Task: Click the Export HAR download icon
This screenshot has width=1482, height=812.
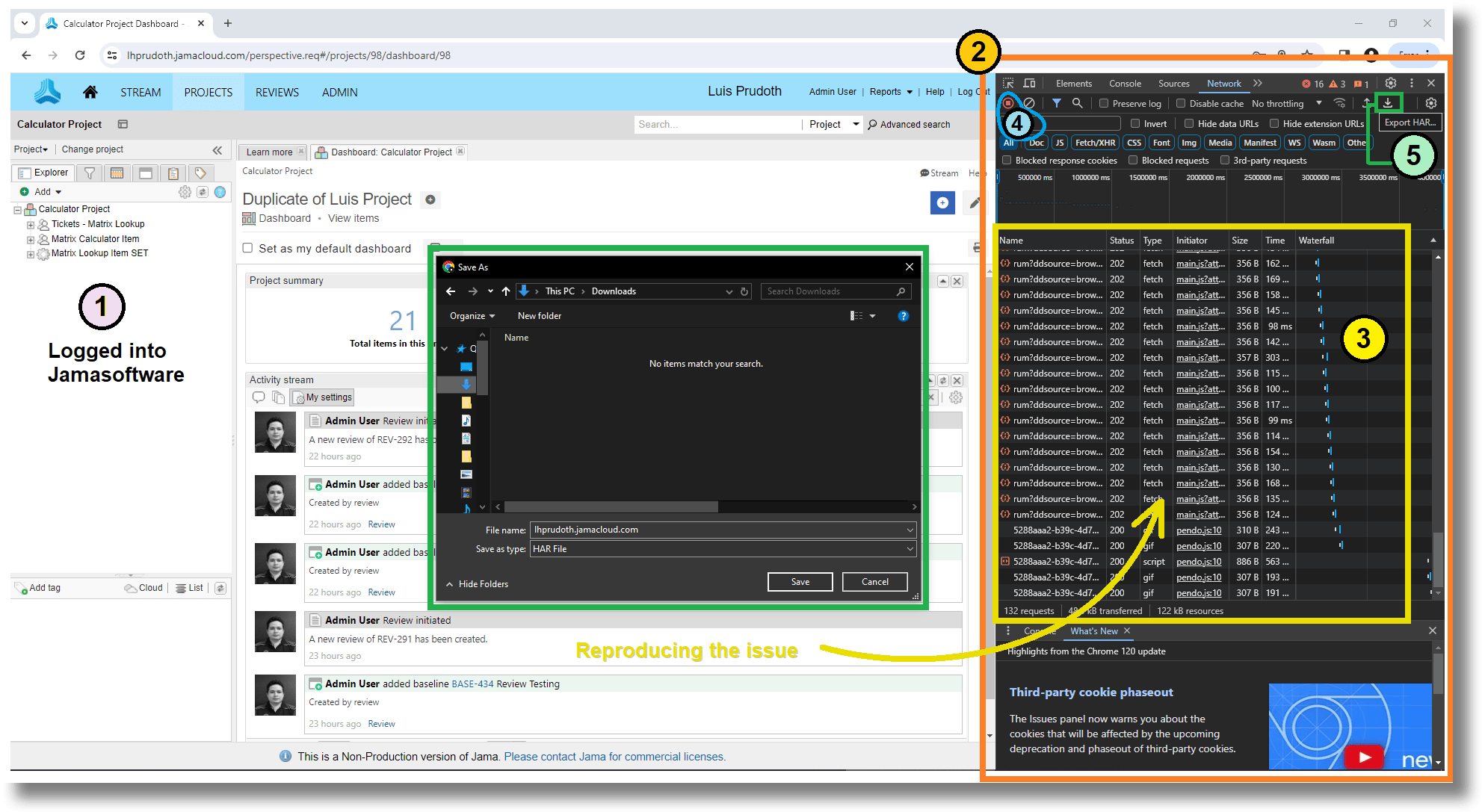Action: (1388, 102)
